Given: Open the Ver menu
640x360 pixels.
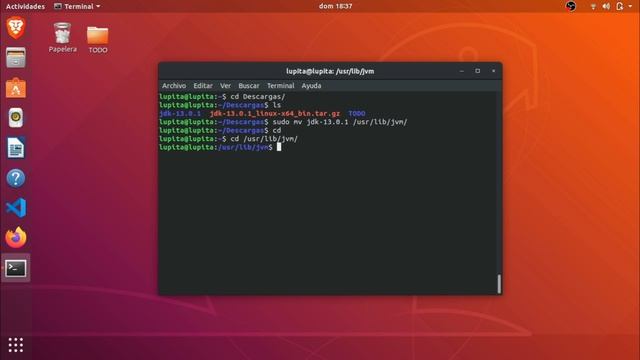Looking at the screenshot, I should point(225,86).
